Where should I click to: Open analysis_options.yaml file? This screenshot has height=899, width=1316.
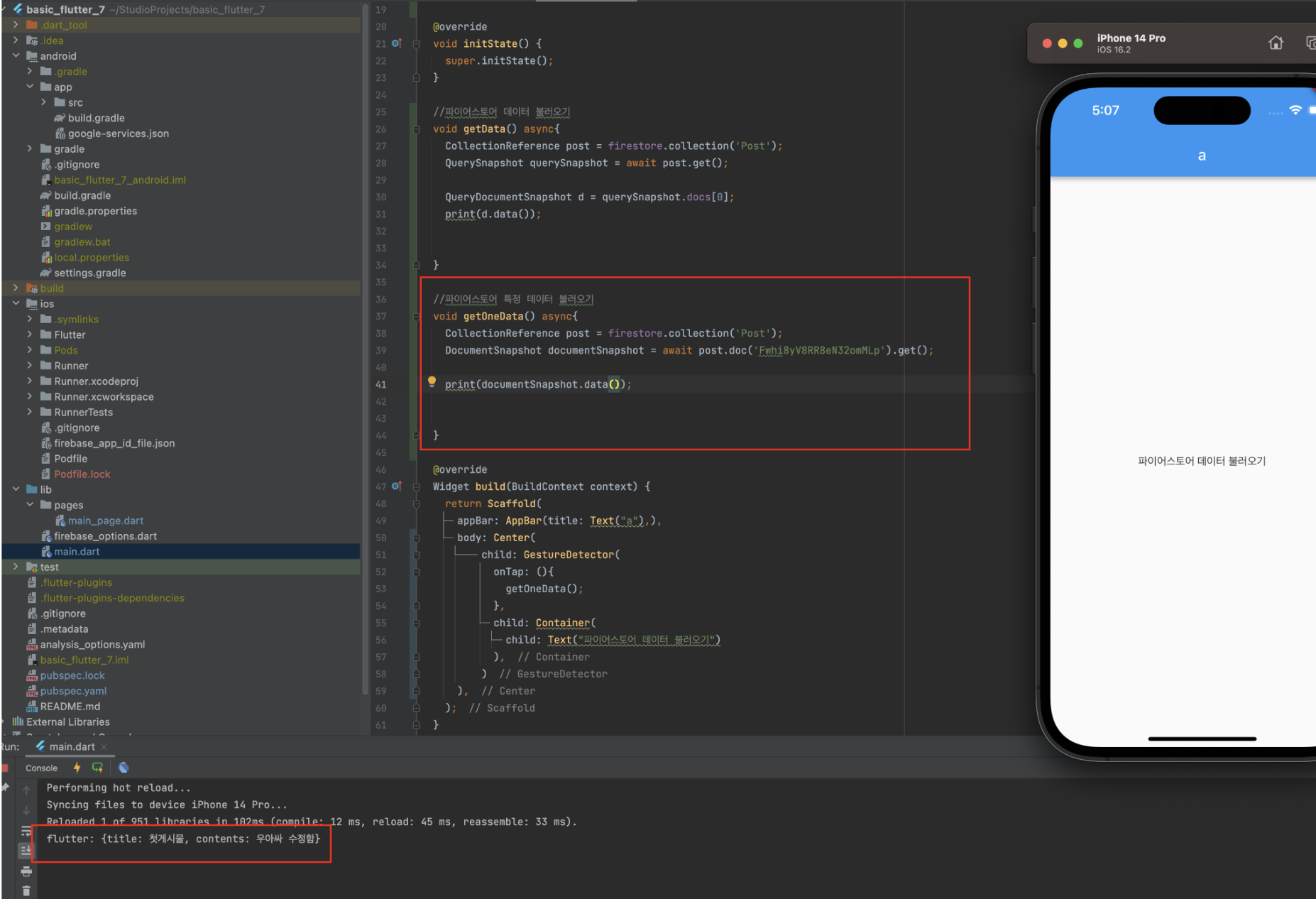(x=92, y=645)
